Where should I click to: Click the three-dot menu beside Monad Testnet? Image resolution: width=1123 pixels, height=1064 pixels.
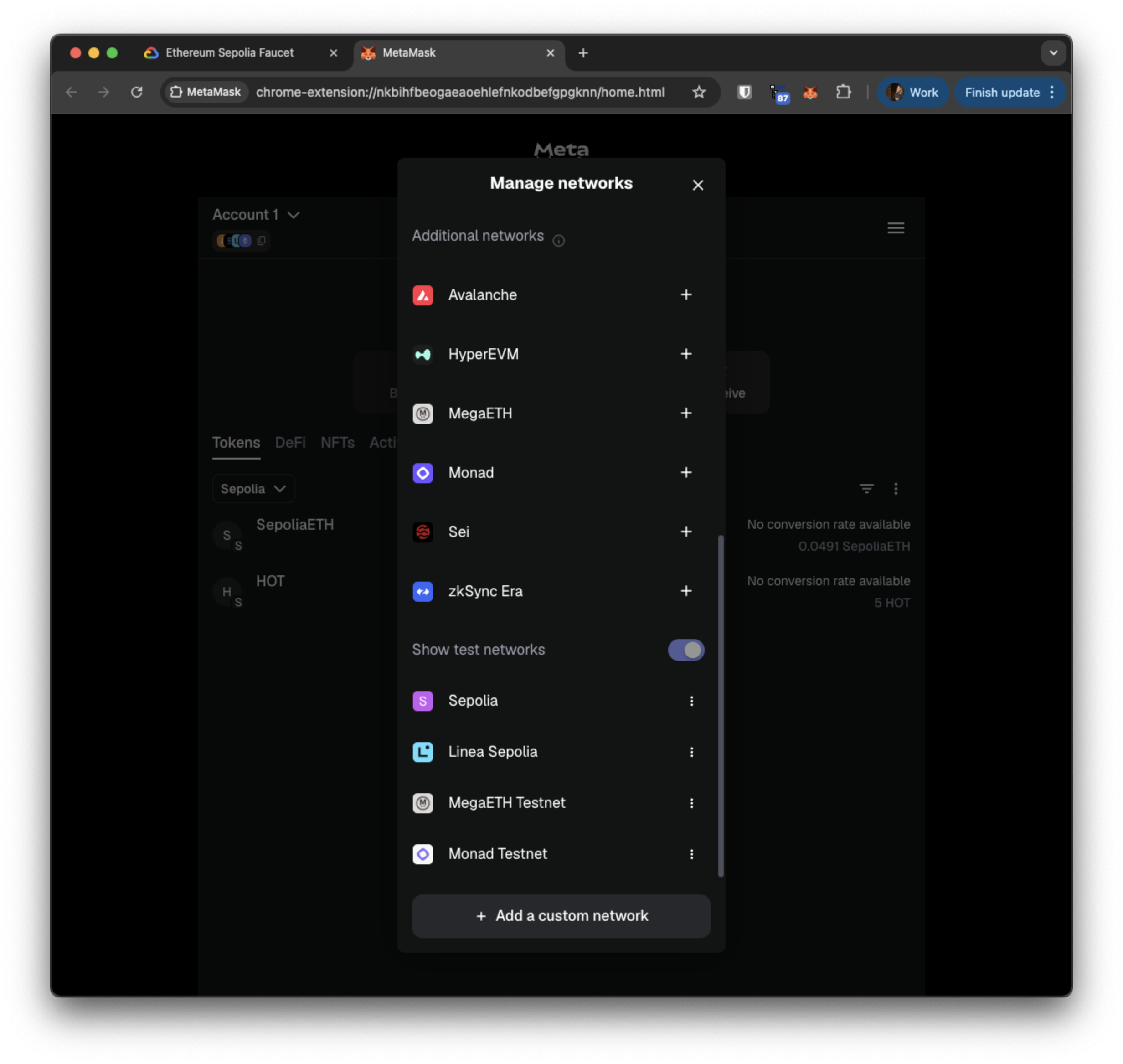pyautogui.click(x=691, y=854)
